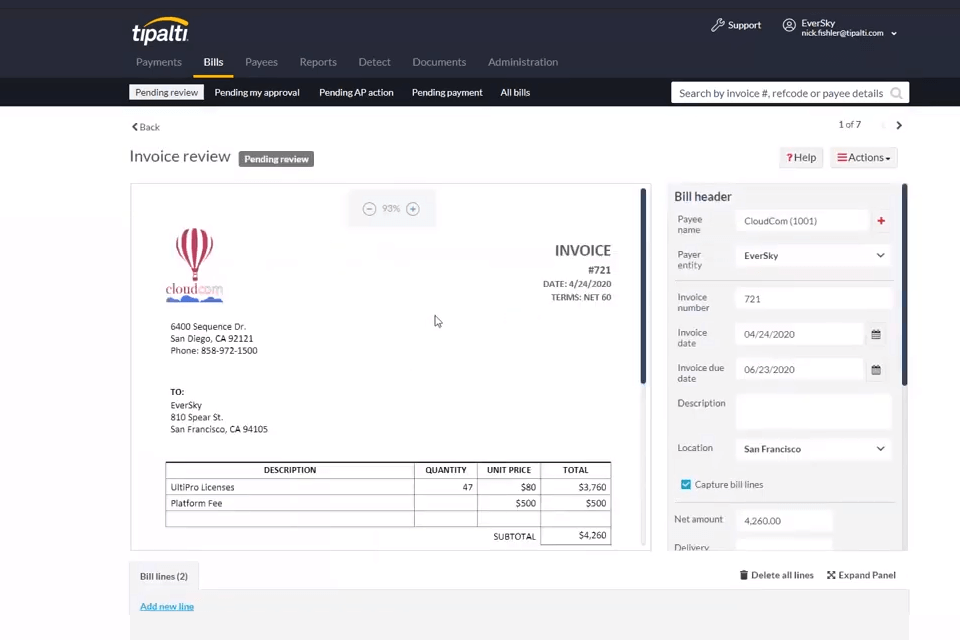Viewport: 960px width, 640px height.
Task: Open the Location dropdown
Action: point(880,449)
